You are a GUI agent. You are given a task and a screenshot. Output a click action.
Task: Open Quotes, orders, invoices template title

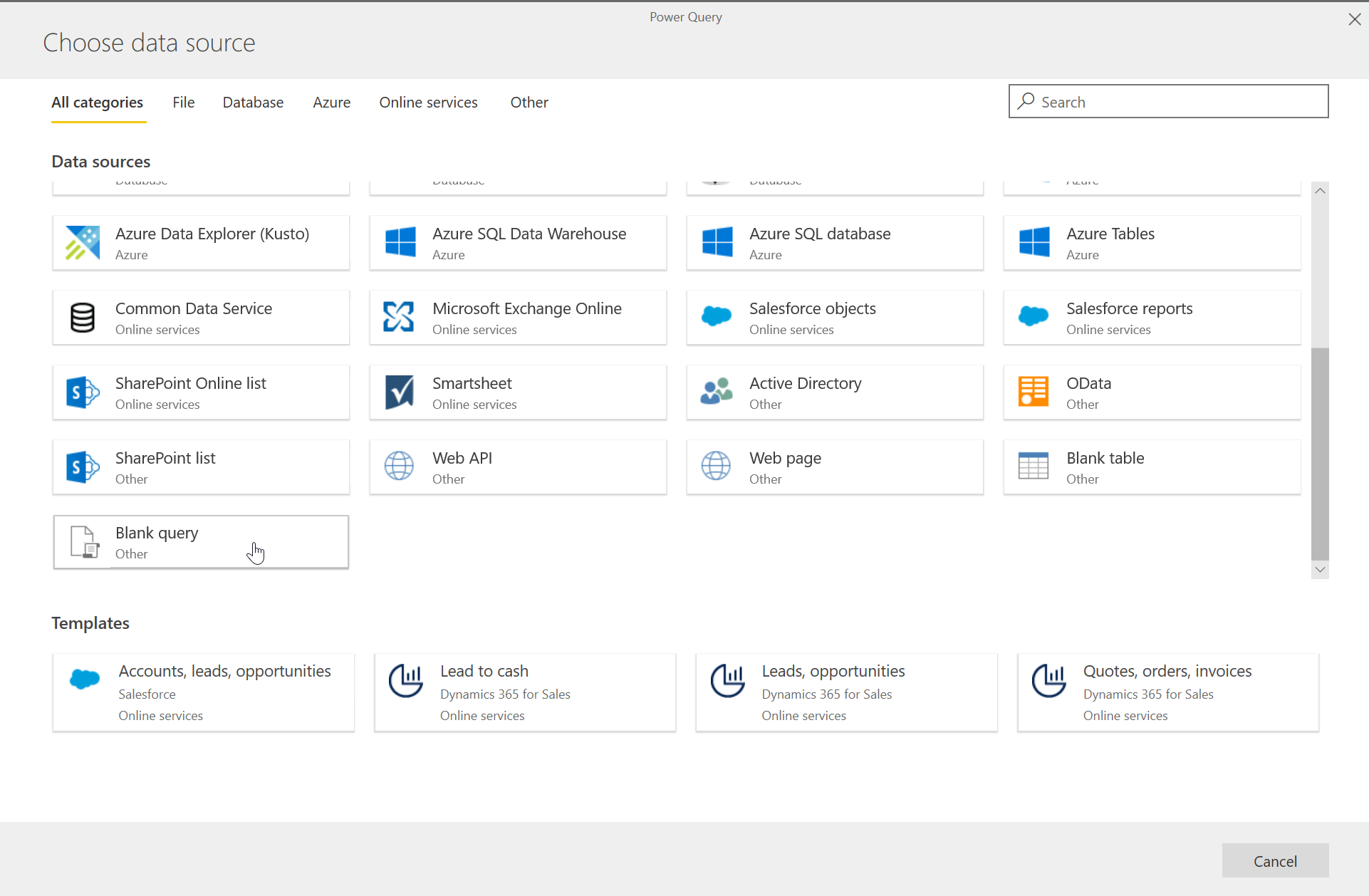click(1167, 671)
